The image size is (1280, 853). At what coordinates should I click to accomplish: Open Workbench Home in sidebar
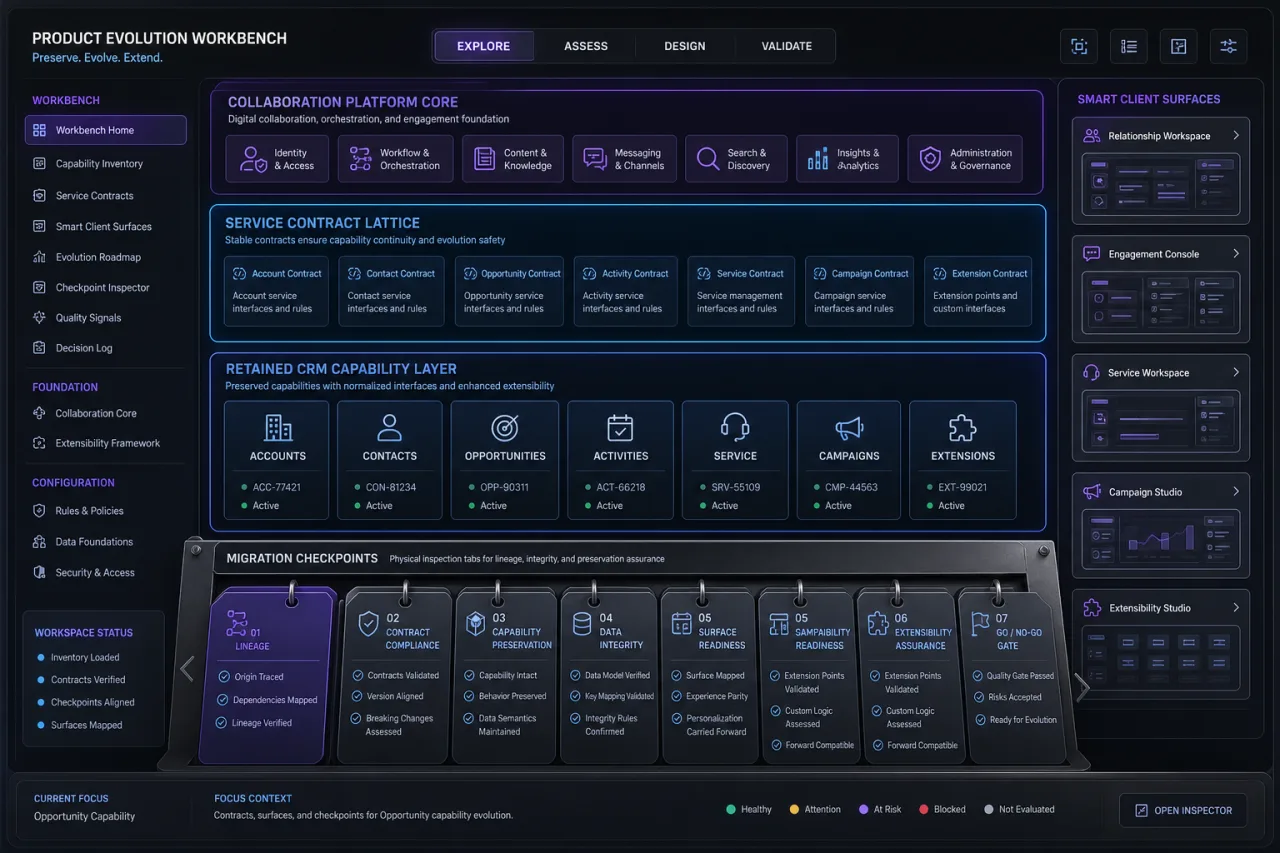(105, 130)
